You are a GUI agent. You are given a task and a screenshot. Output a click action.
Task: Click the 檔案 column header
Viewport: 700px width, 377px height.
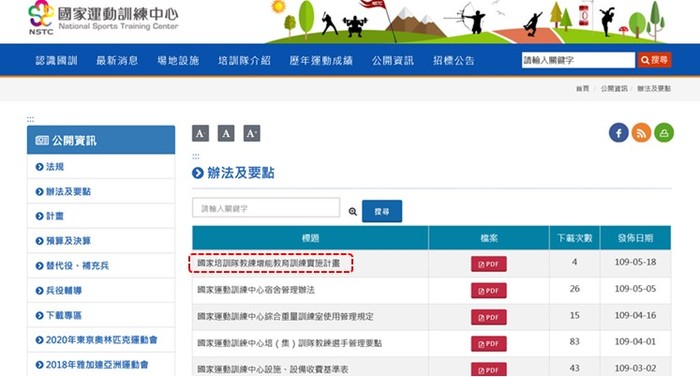(489, 238)
